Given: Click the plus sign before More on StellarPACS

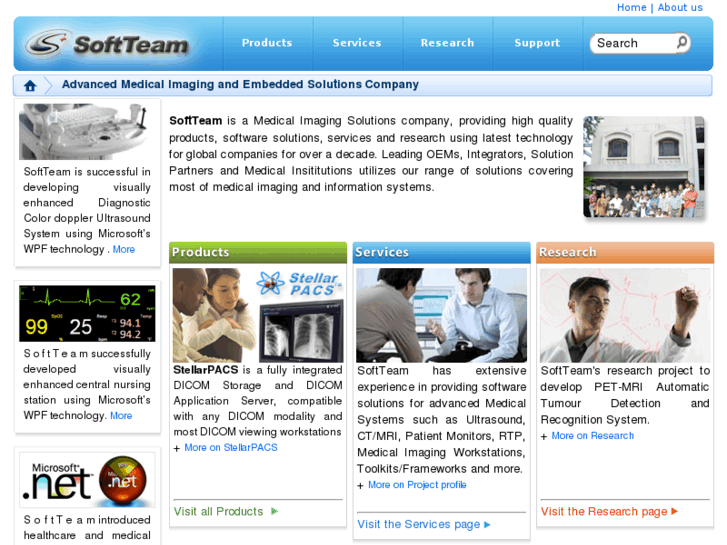Looking at the screenshot, I should (x=176, y=449).
